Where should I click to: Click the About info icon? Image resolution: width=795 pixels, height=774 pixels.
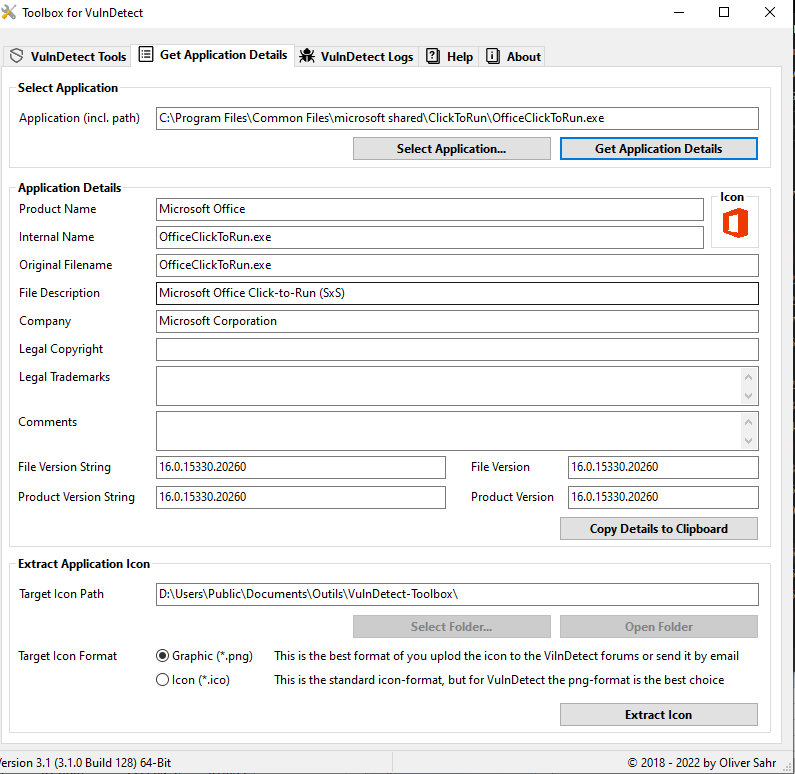coord(492,56)
